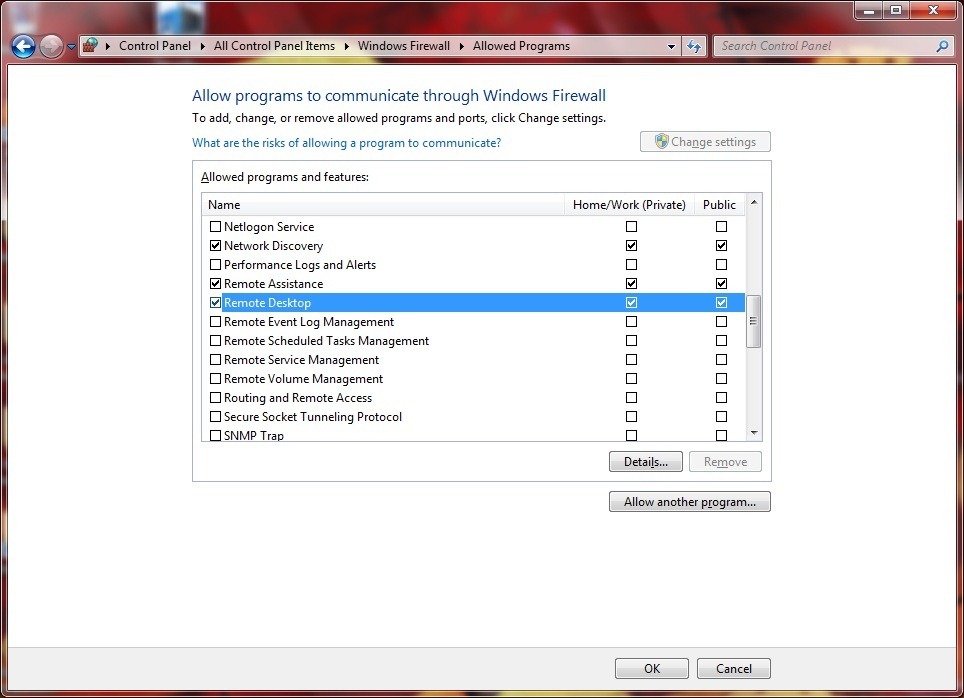
Task: Expand the address bar history dropdown
Action: coord(671,46)
